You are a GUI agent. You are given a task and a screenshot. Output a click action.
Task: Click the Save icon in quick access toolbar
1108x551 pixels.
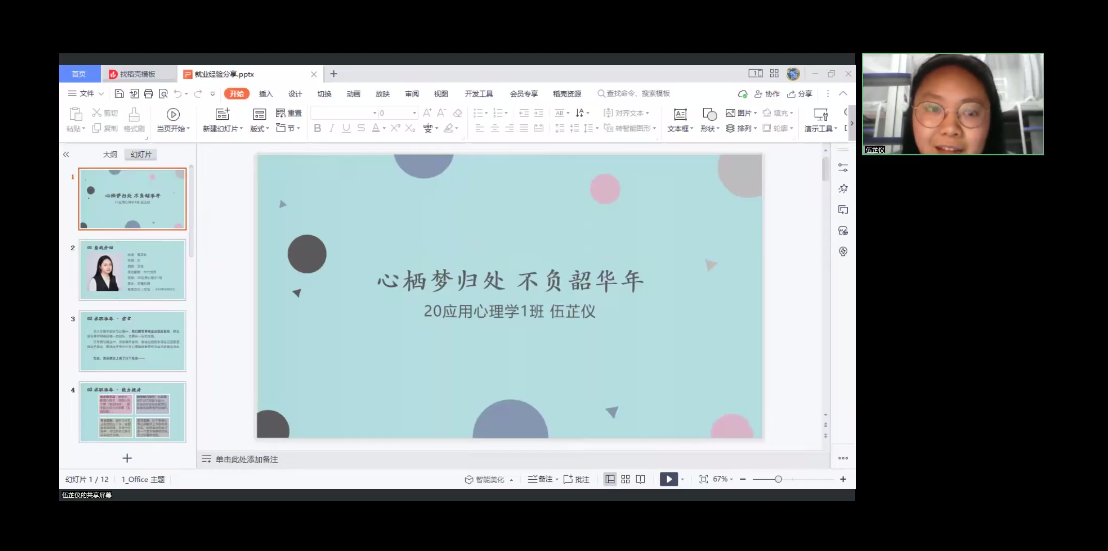tap(120, 93)
